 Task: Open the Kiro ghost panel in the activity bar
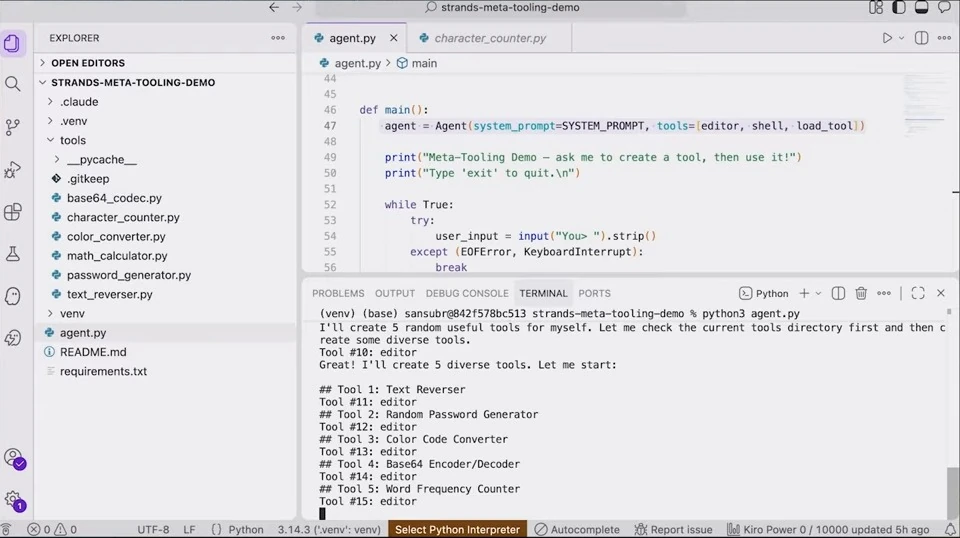(x=12, y=296)
